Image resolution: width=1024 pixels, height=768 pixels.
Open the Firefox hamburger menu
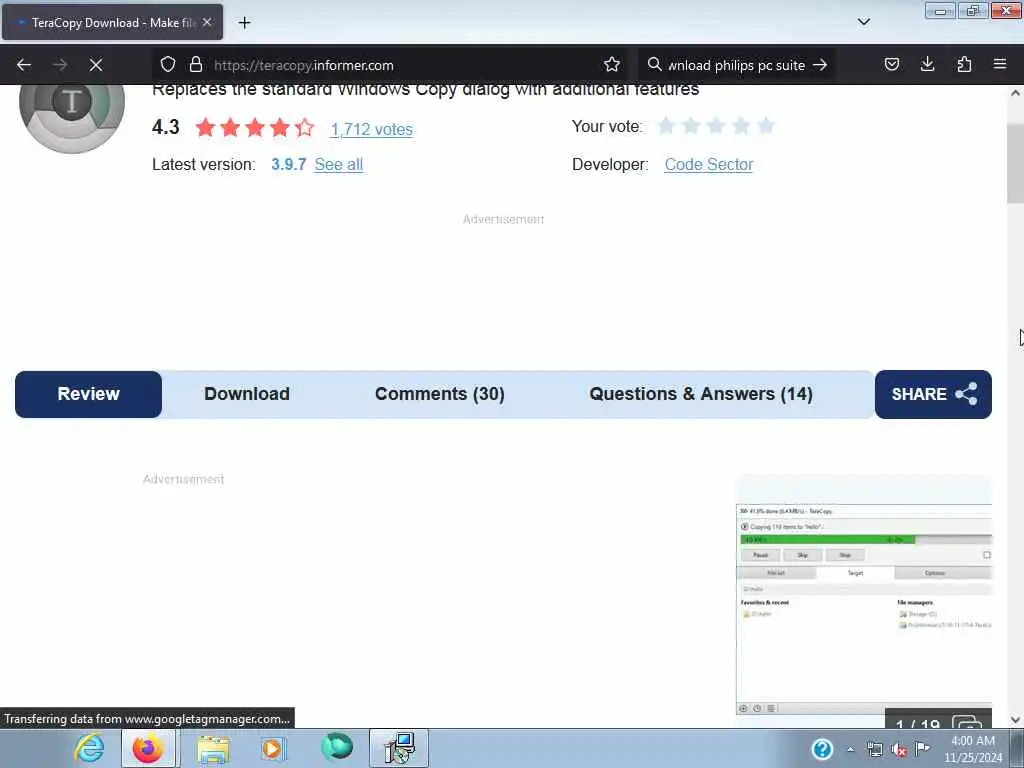point(1000,64)
